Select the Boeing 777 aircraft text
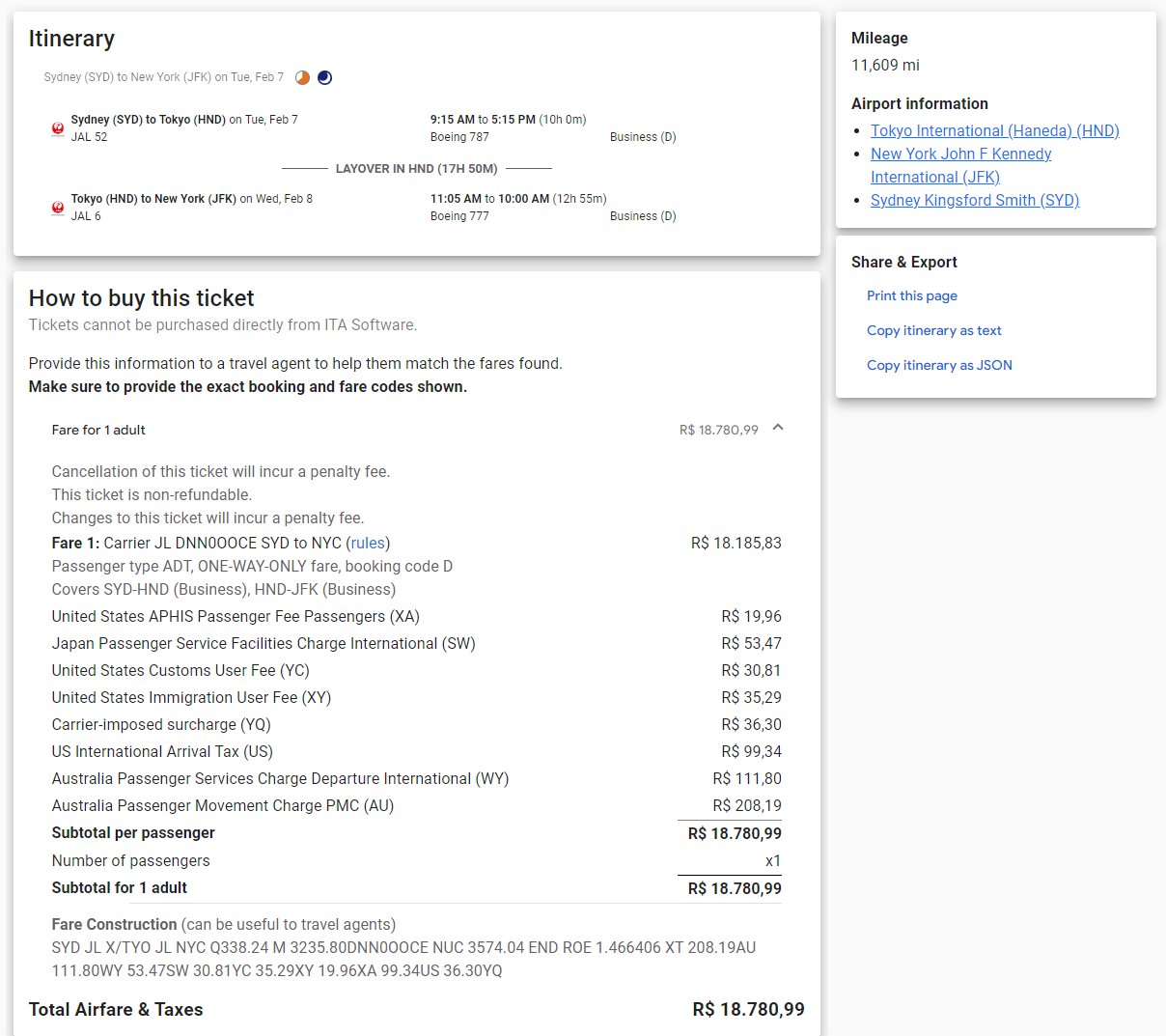 tap(459, 216)
